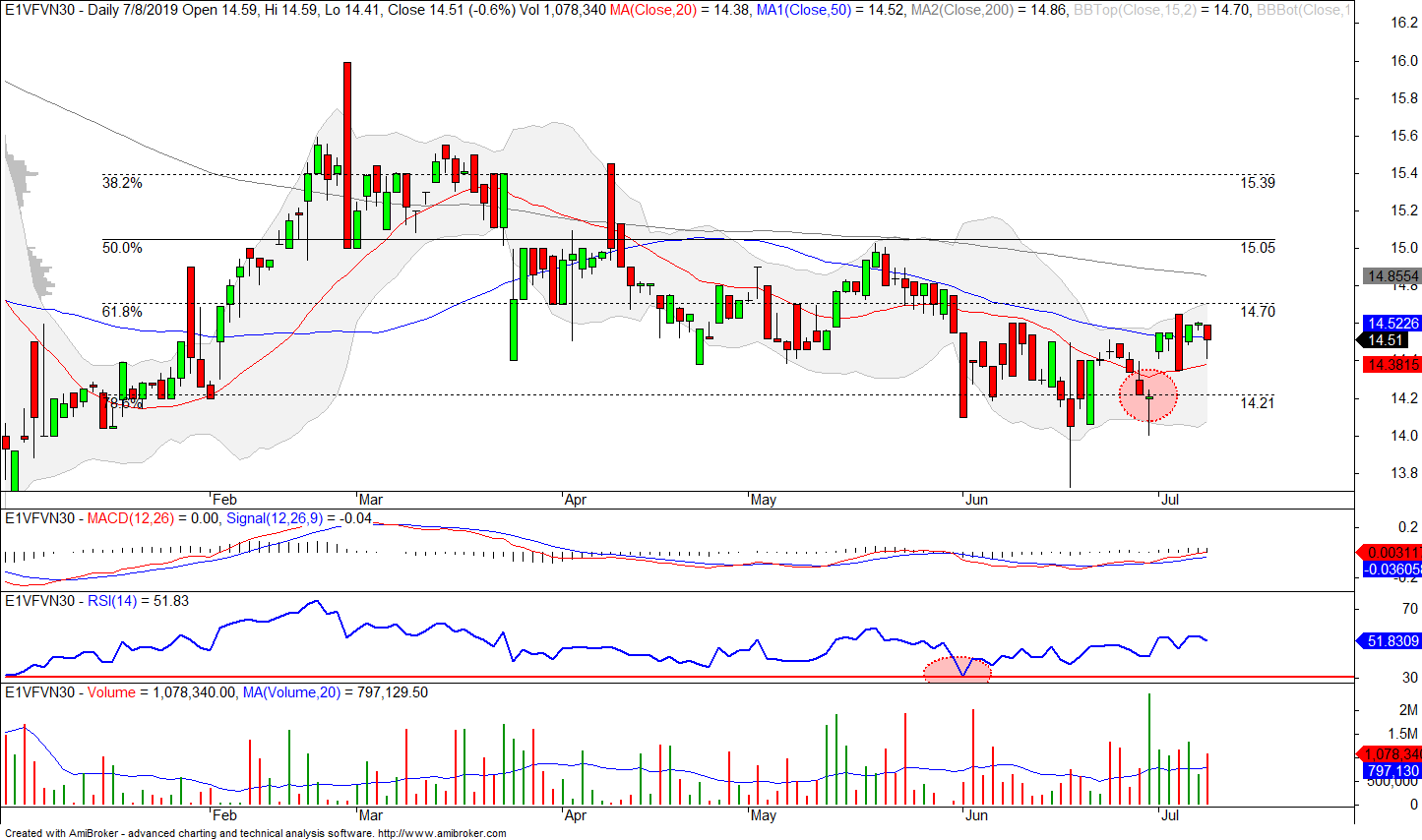Screen dimensions: 1422x840
Task: Click Jun on price pane date axis
Action: click(976, 500)
